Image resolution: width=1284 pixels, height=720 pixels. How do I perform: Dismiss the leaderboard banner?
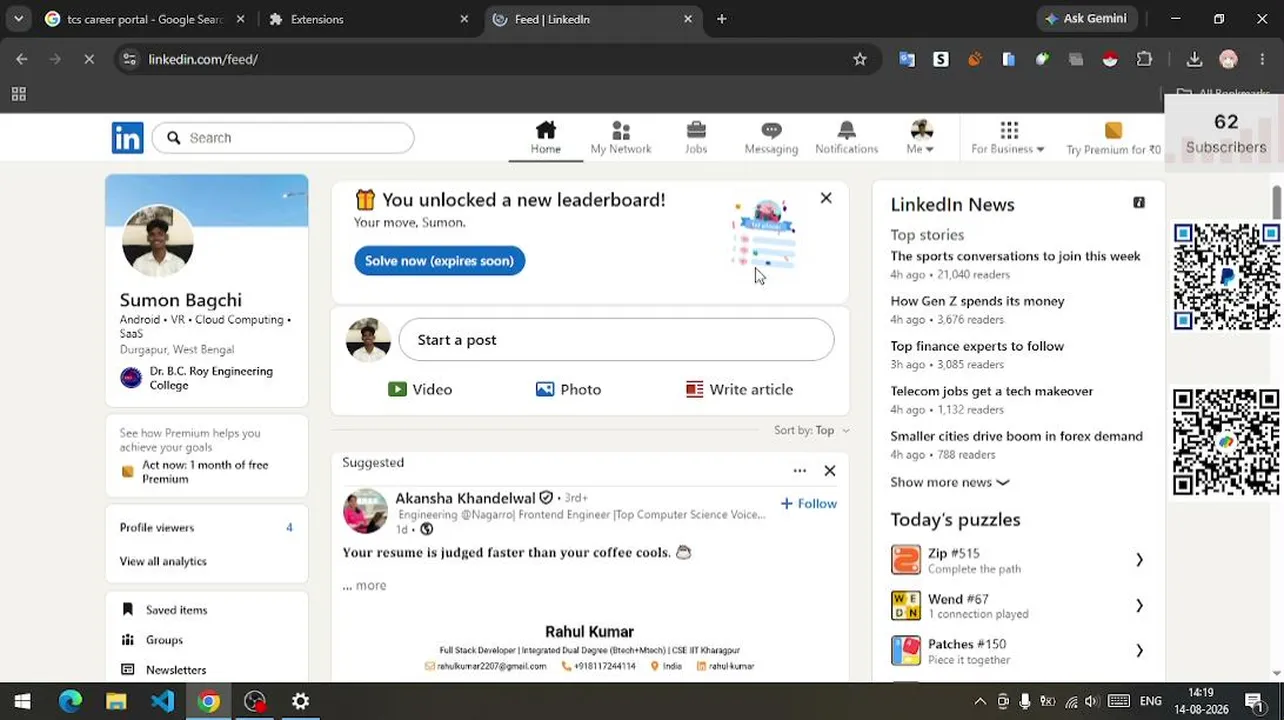(826, 198)
